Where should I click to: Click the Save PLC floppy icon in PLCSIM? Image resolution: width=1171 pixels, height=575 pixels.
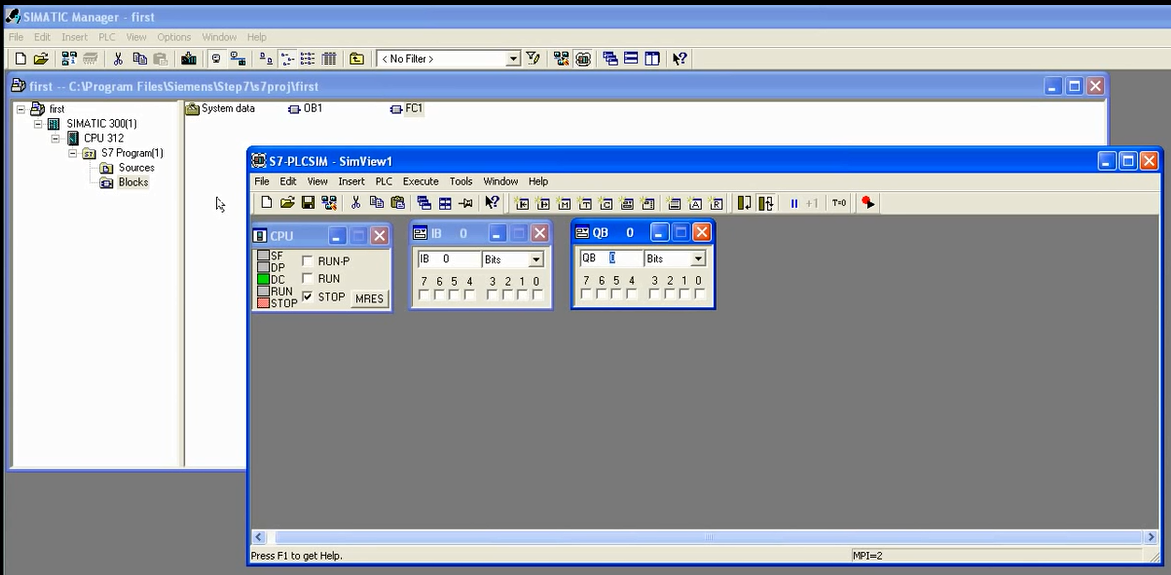308,202
